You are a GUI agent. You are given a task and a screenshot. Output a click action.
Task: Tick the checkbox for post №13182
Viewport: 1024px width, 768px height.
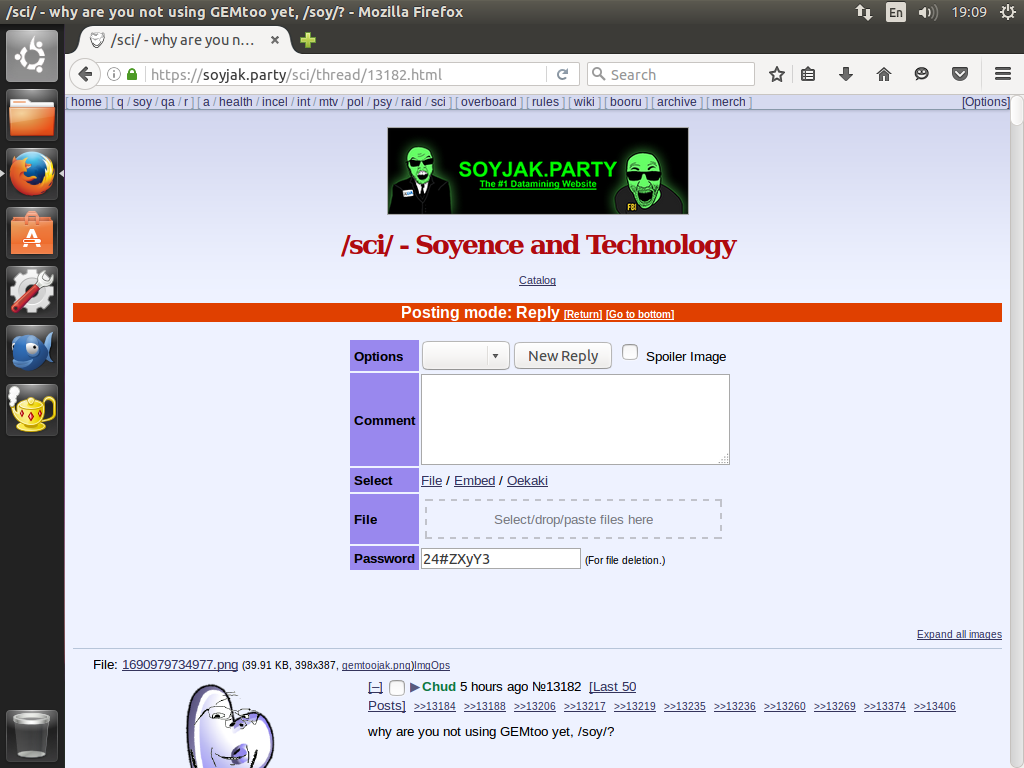[x=397, y=687]
